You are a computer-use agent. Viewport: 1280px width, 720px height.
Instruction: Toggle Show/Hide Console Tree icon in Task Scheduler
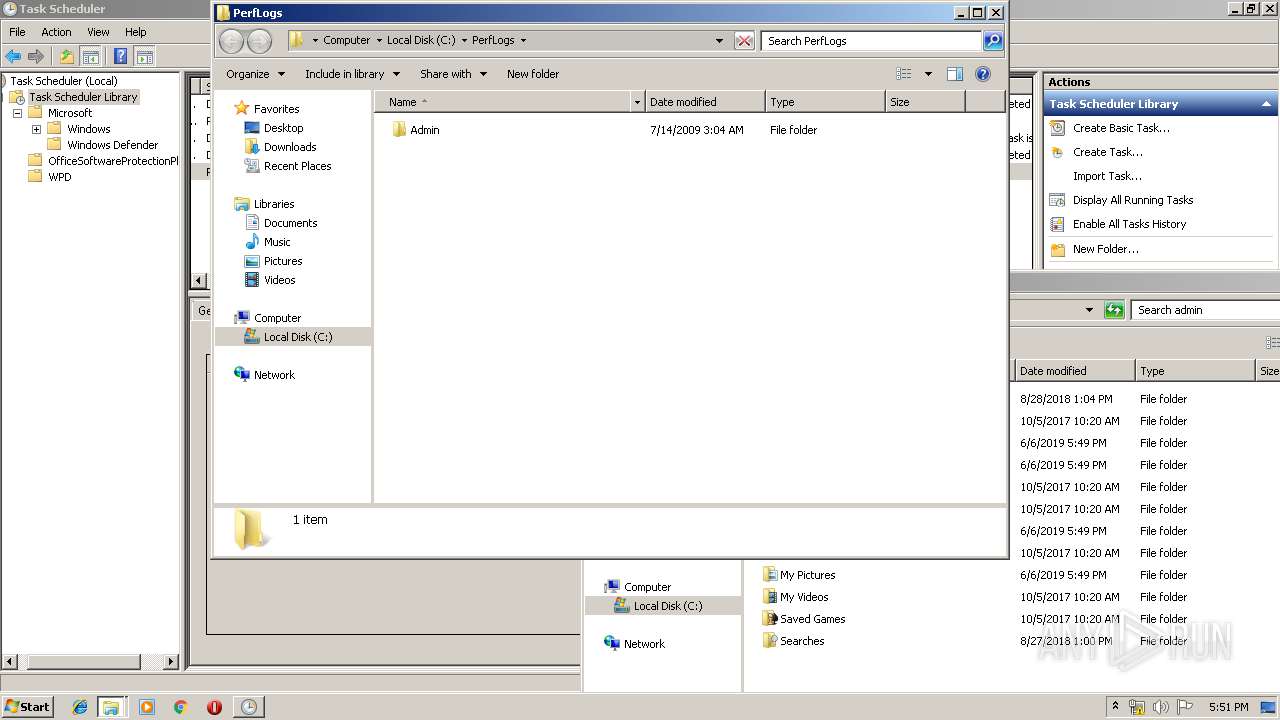(x=90, y=57)
